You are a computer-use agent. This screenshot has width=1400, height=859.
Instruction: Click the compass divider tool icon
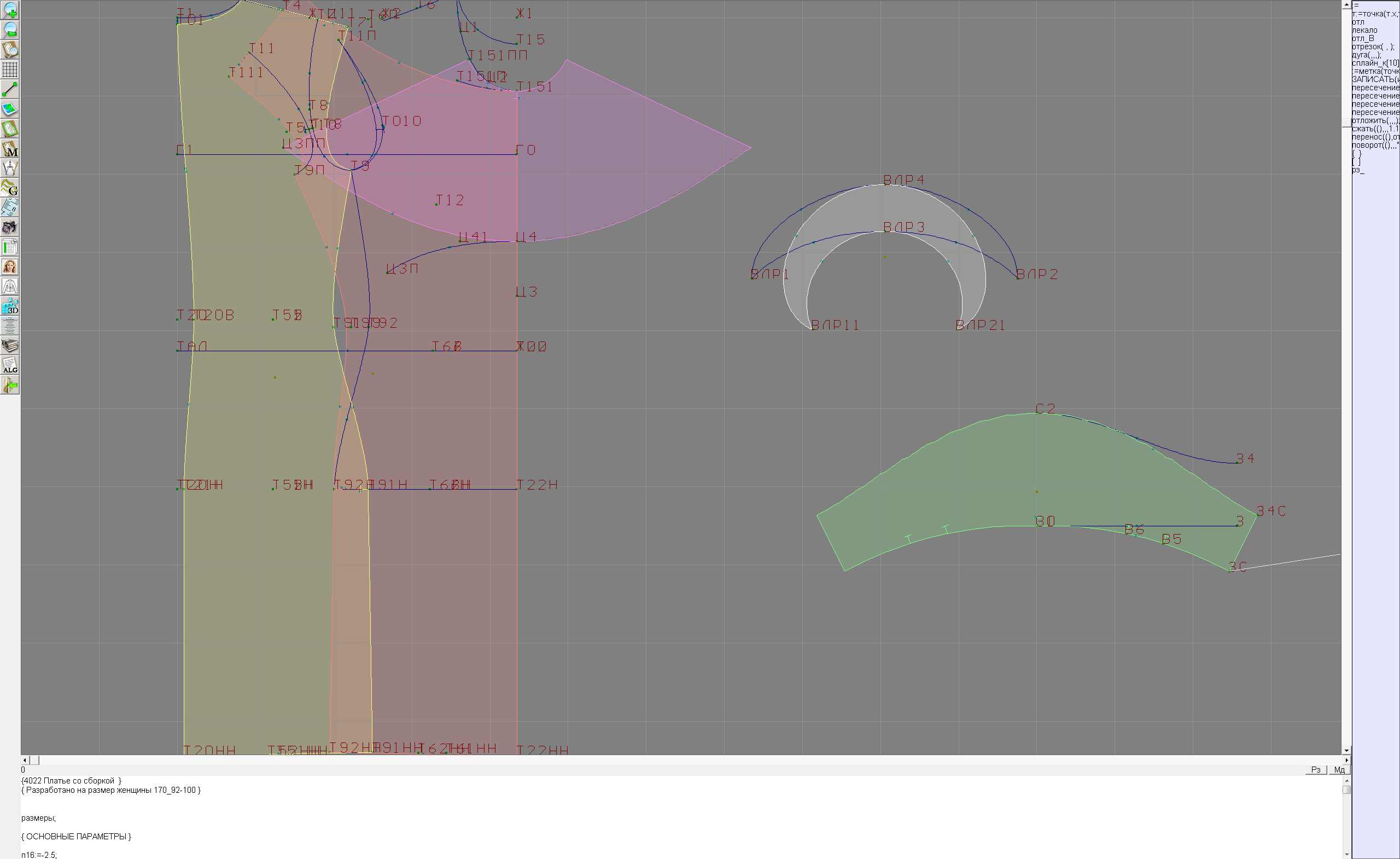10,169
